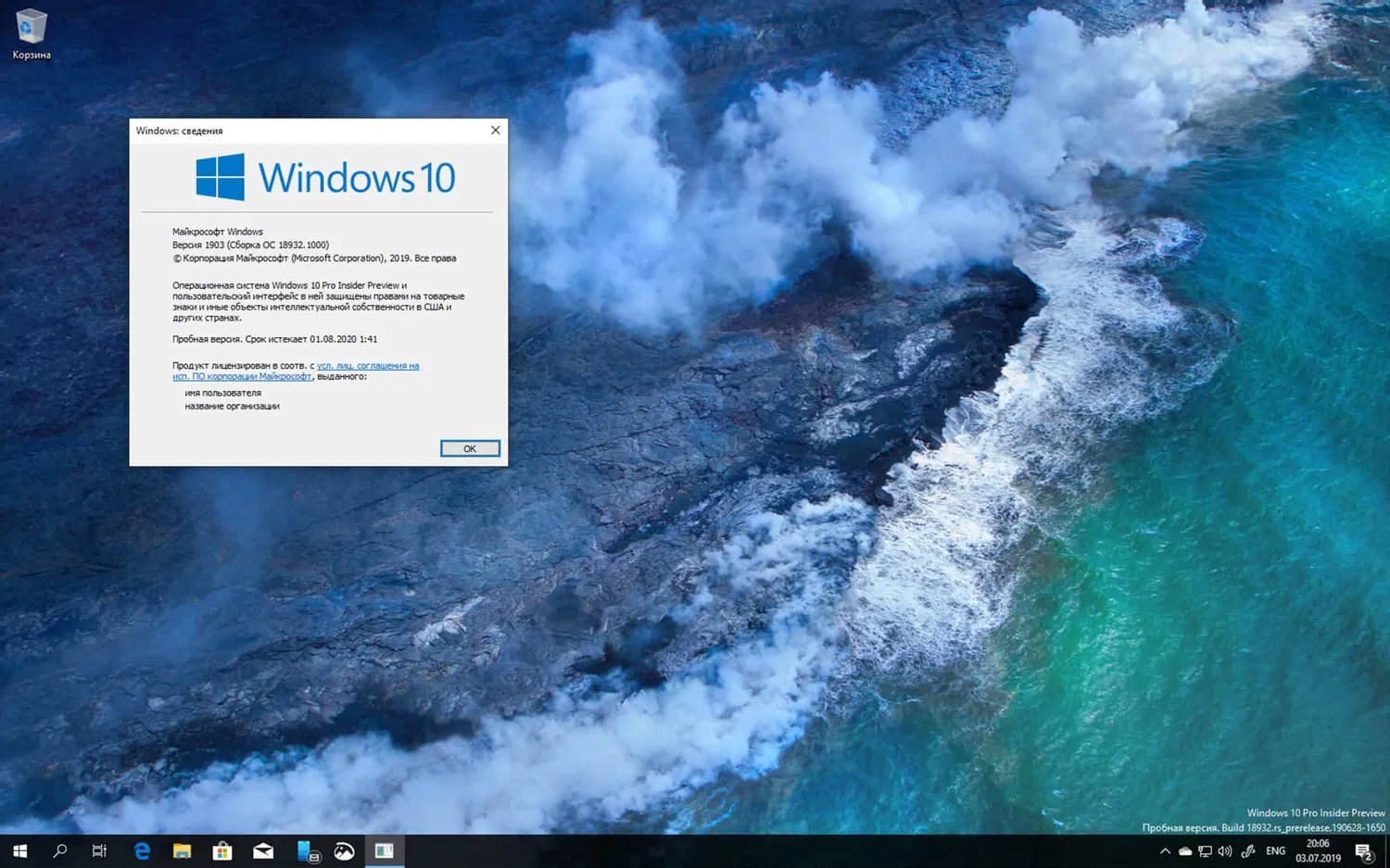Open the Your Phone app
1390x868 pixels.
[303, 850]
